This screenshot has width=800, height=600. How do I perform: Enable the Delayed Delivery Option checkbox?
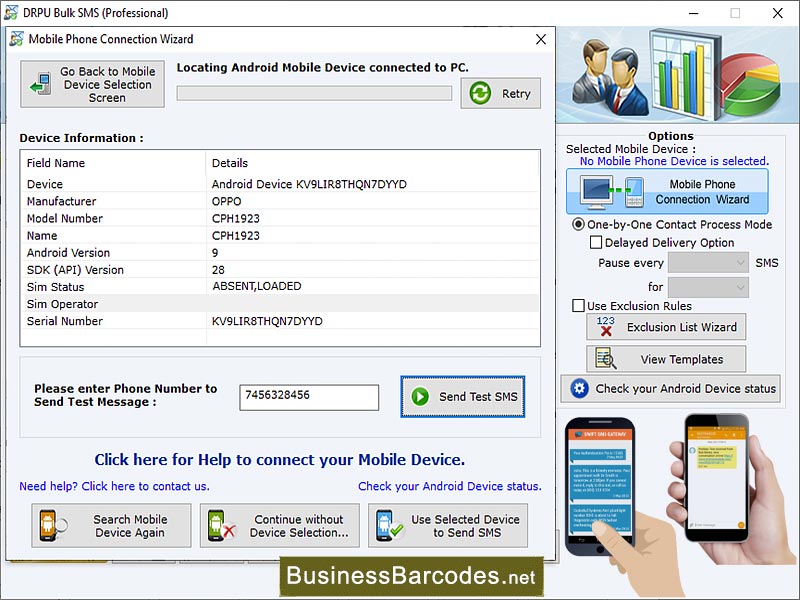(594, 242)
